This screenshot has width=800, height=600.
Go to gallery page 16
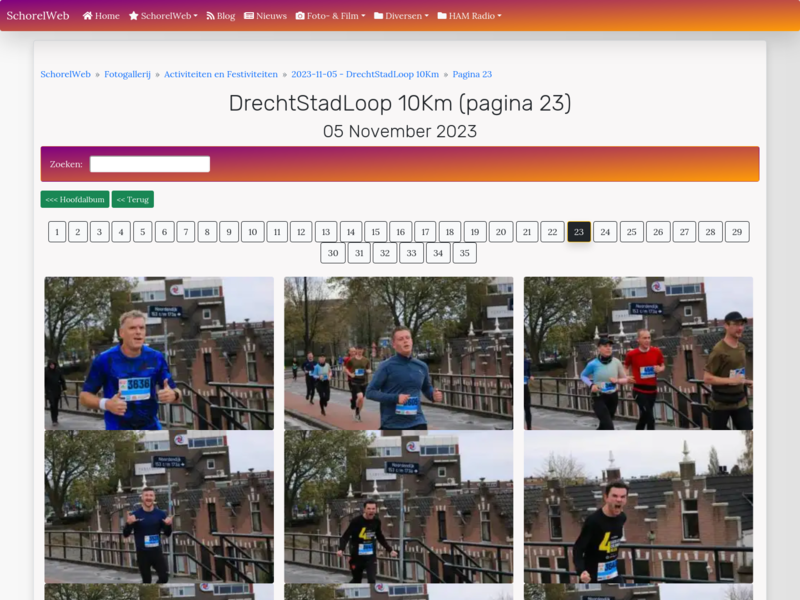coord(401,232)
